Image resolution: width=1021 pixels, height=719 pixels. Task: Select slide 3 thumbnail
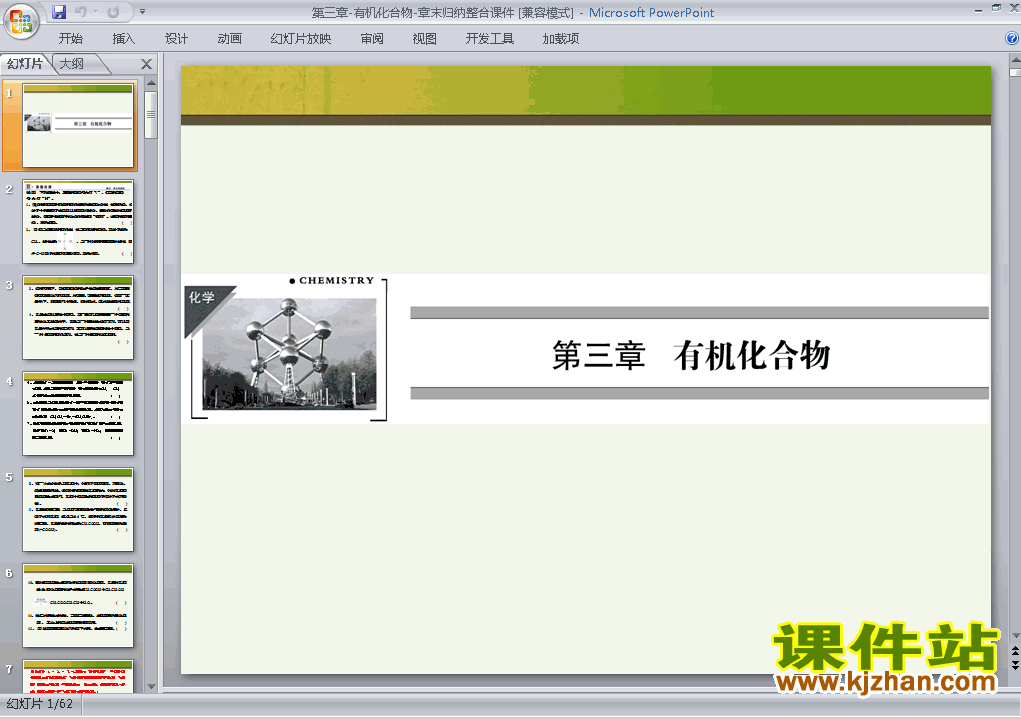tap(77, 317)
